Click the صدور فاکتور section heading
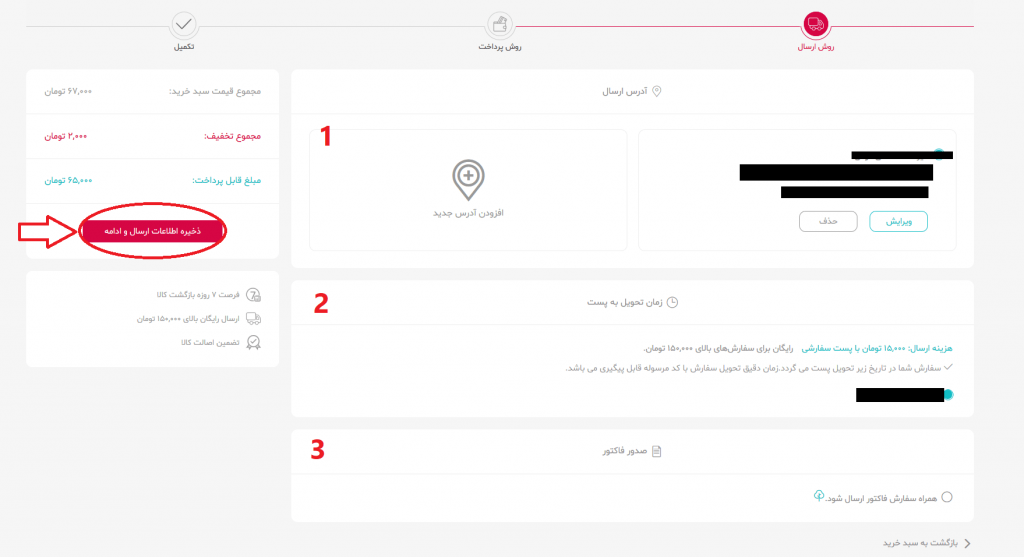The image size is (1024, 557). pos(625,451)
